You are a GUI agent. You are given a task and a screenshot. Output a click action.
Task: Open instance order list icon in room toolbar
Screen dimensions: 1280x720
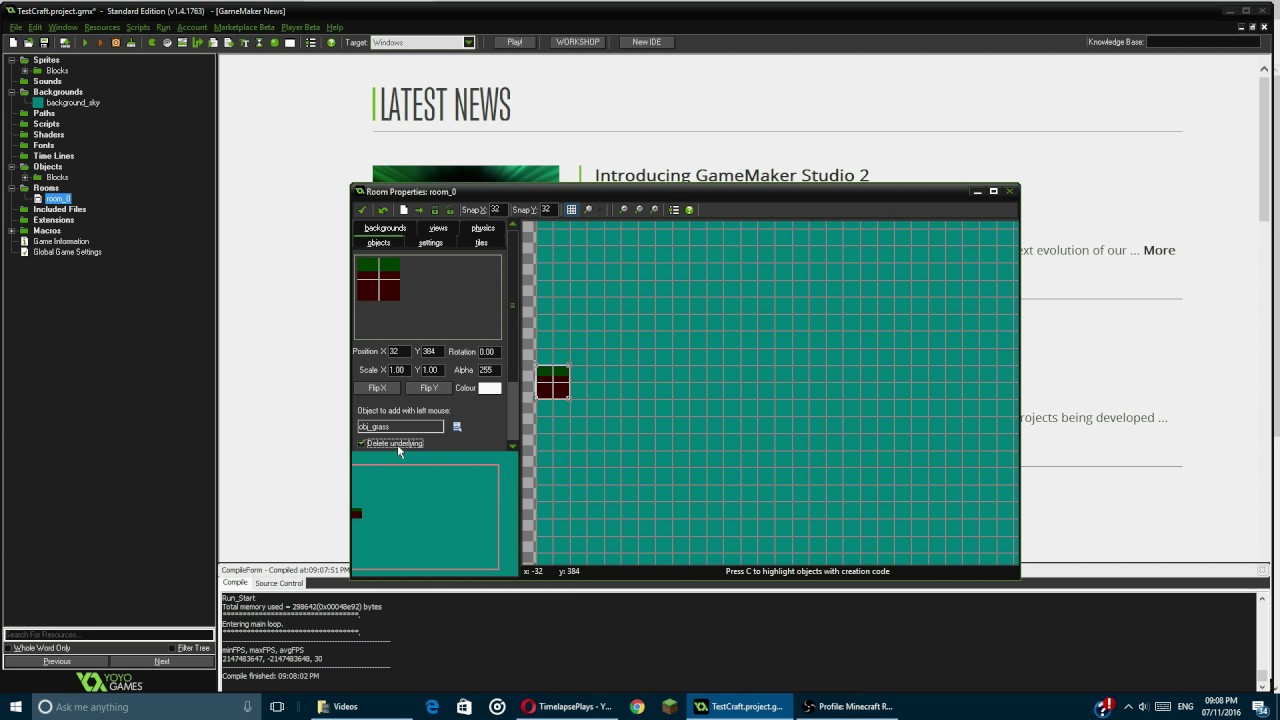[x=674, y=210]
